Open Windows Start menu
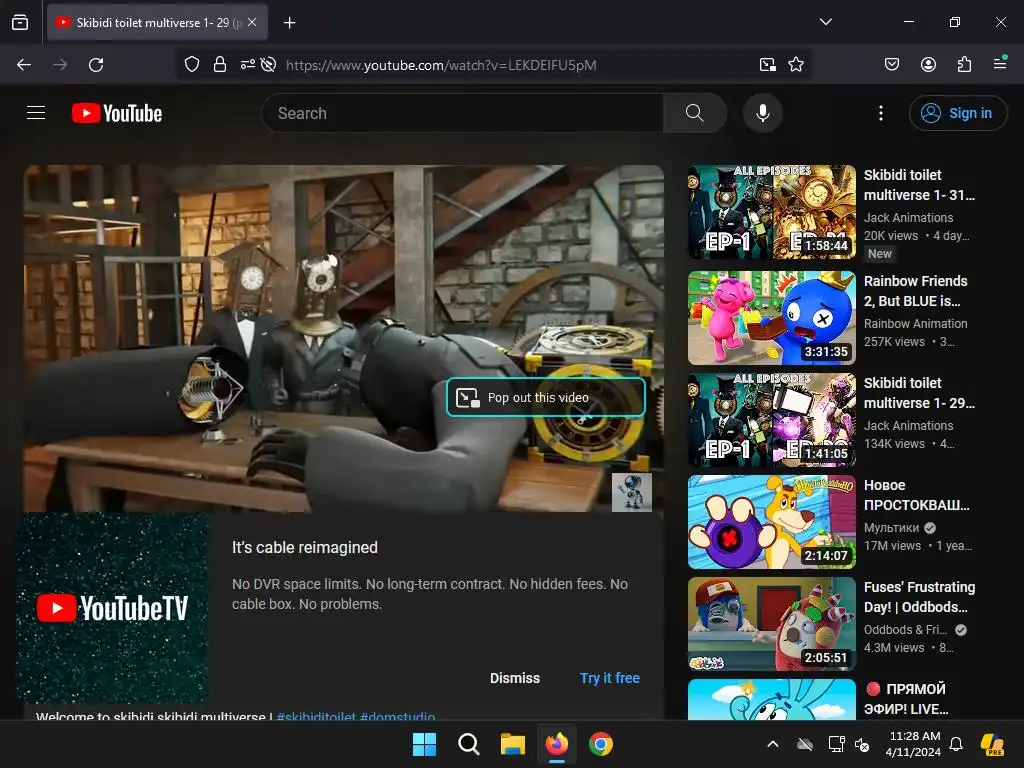 click(424, 744)
